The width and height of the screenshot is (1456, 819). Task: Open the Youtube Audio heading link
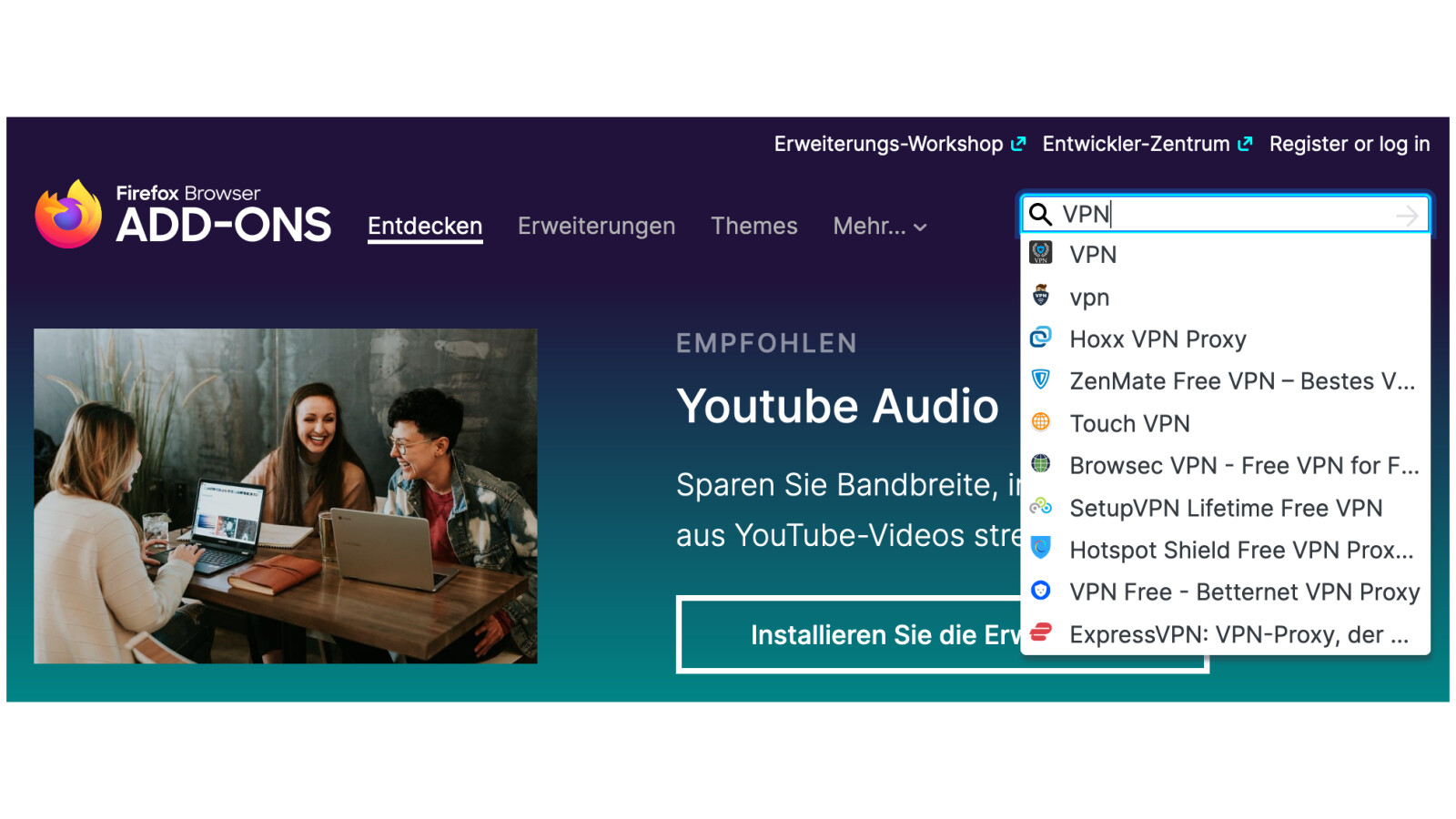click(x=837, y=406)
